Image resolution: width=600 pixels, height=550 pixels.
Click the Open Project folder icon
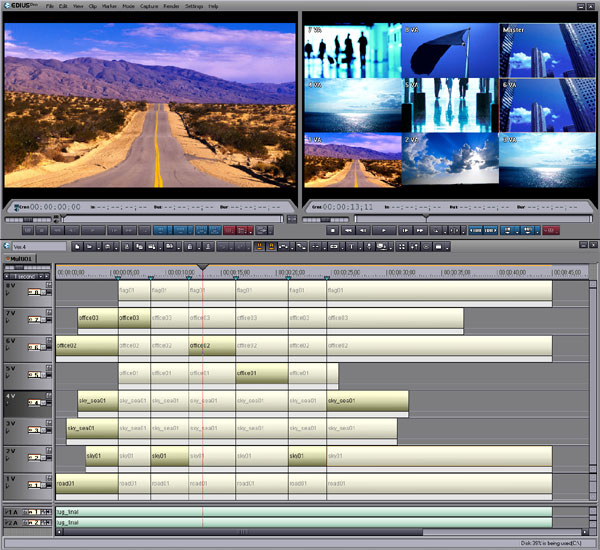pos(89,247)
